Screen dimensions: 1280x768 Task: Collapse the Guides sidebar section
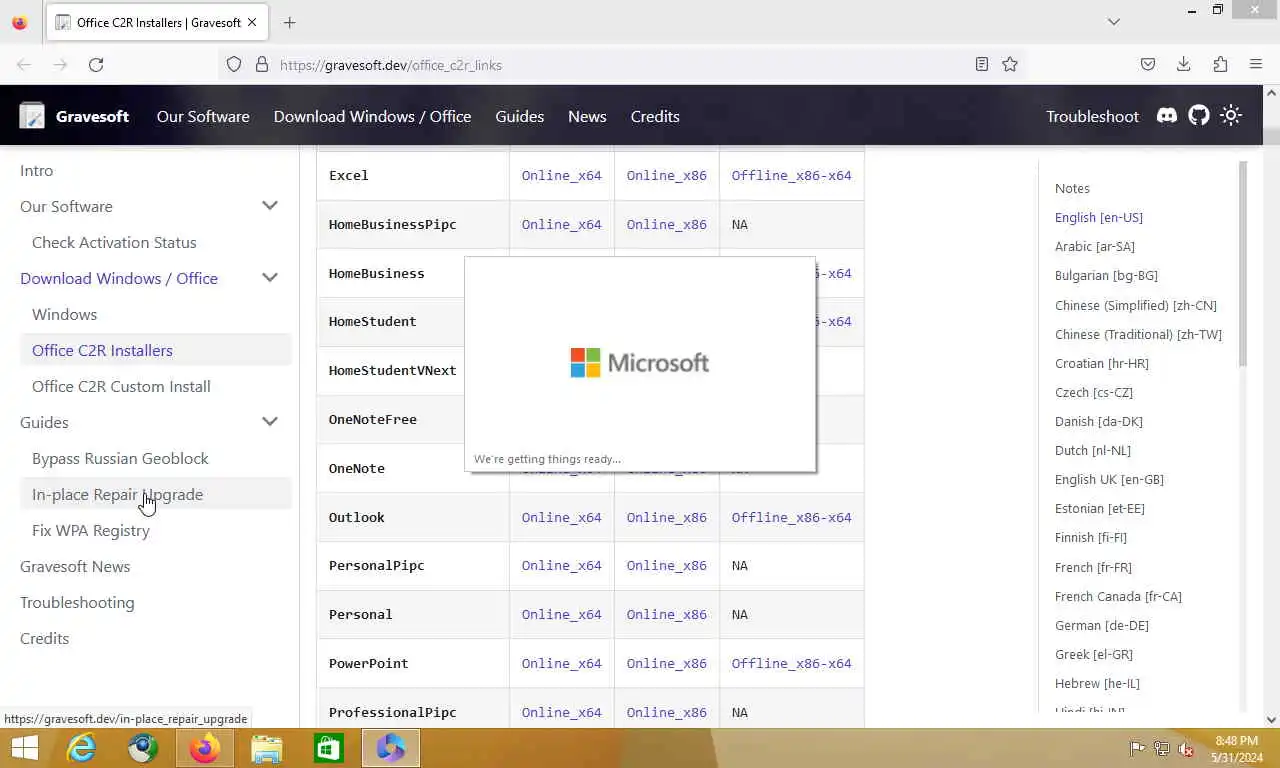(270, 422)
